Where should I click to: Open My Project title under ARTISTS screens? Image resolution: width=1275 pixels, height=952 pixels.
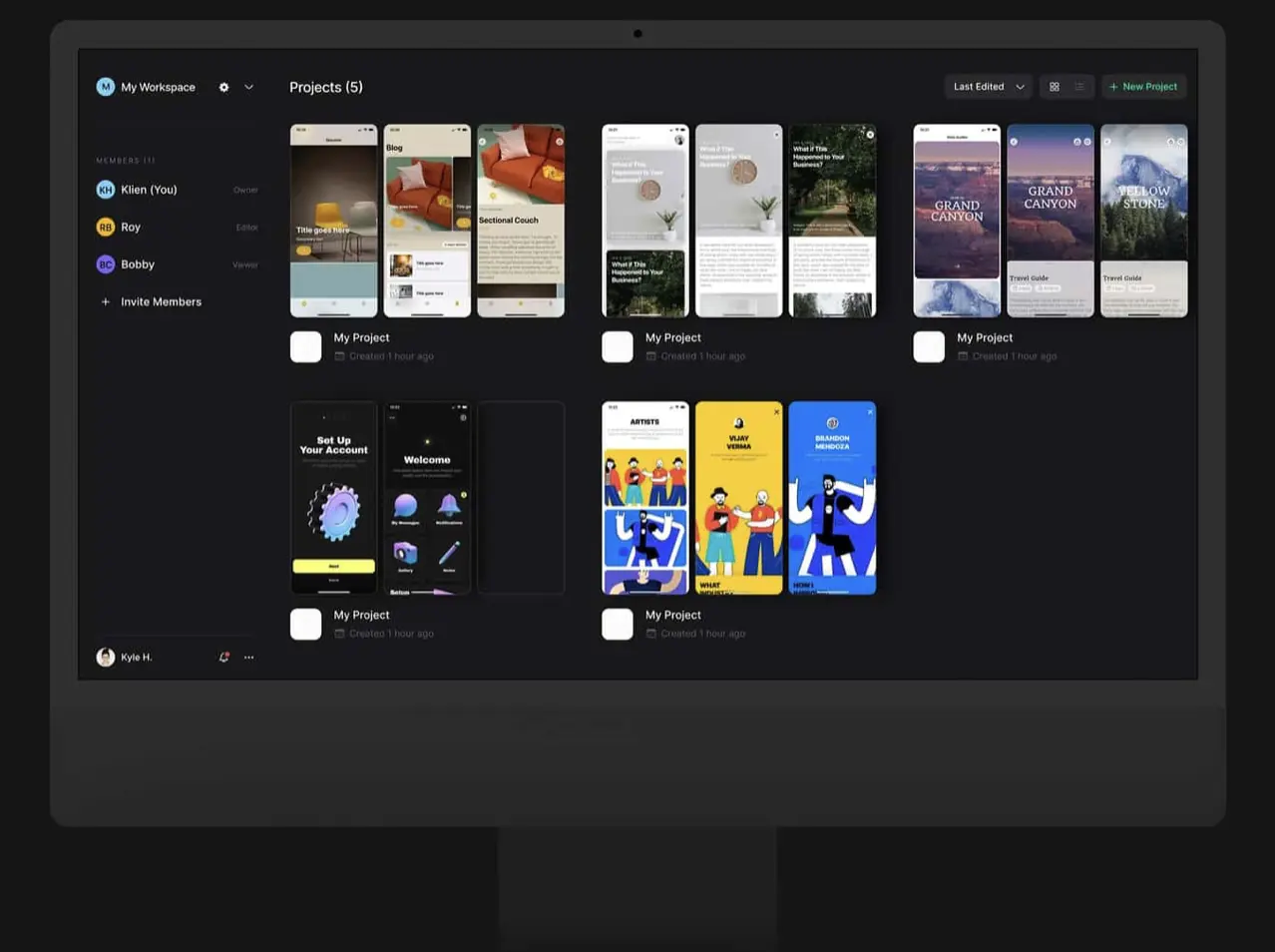[x=673, y=615]
